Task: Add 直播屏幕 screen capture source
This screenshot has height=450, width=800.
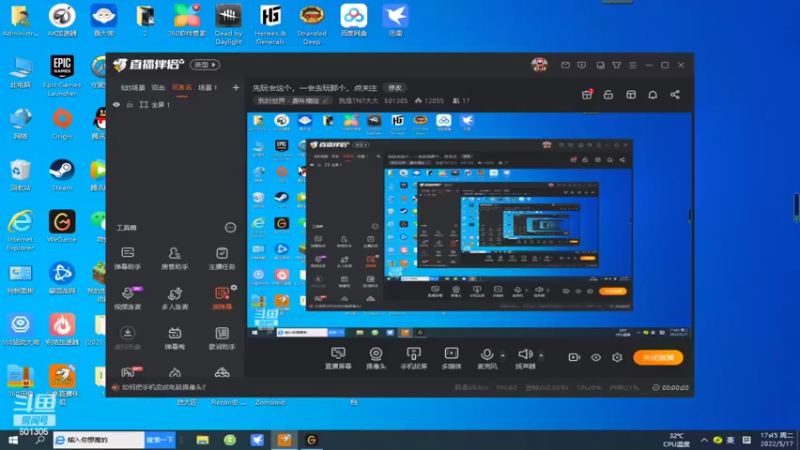Action: (338, 358)
